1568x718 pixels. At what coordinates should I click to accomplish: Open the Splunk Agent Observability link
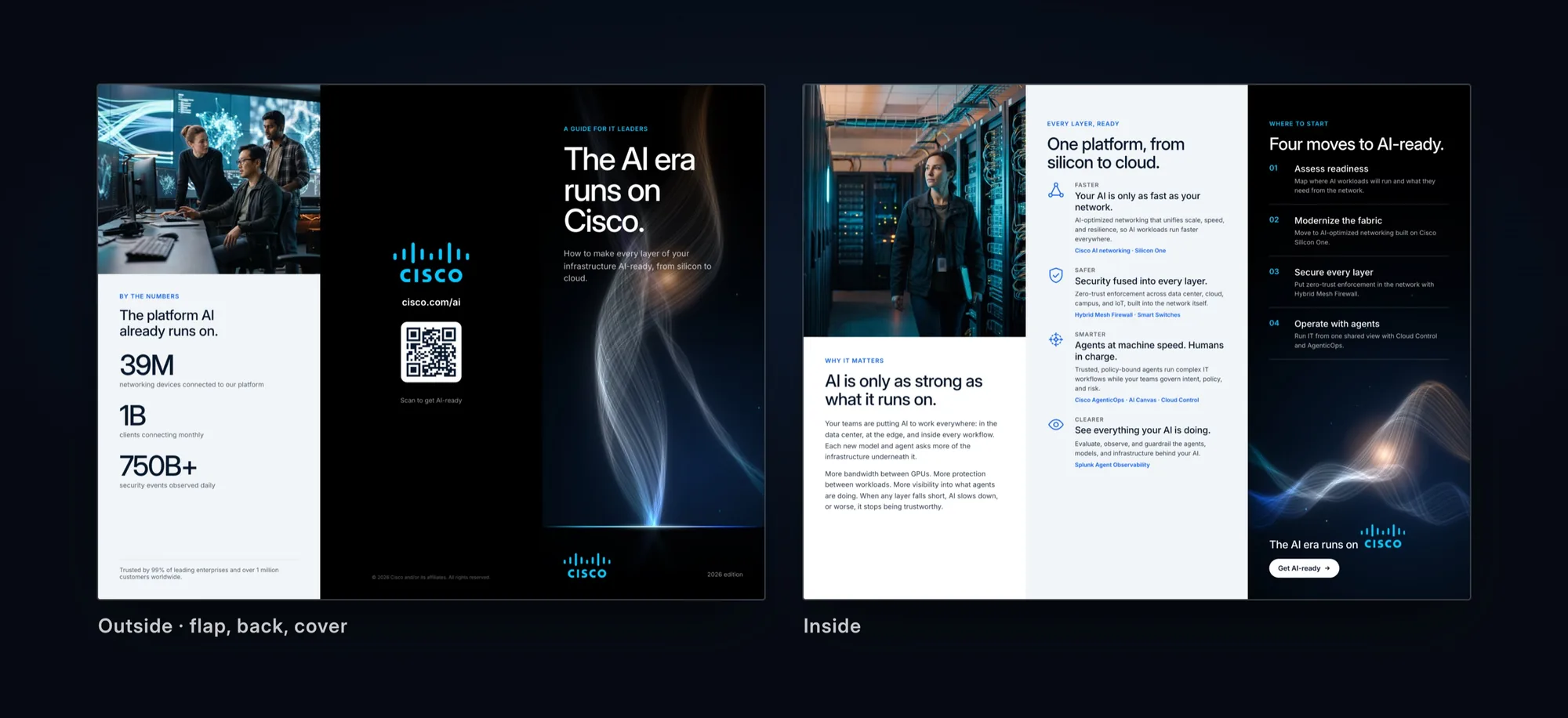click(x=1112, y=465)
